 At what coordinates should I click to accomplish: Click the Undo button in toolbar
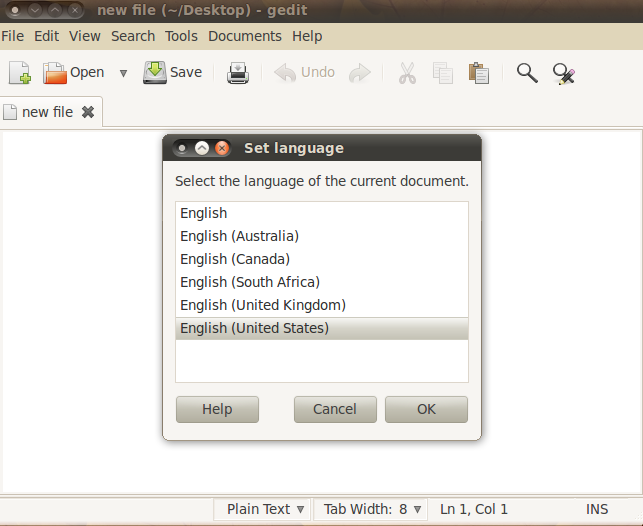[x=304, y=73]
